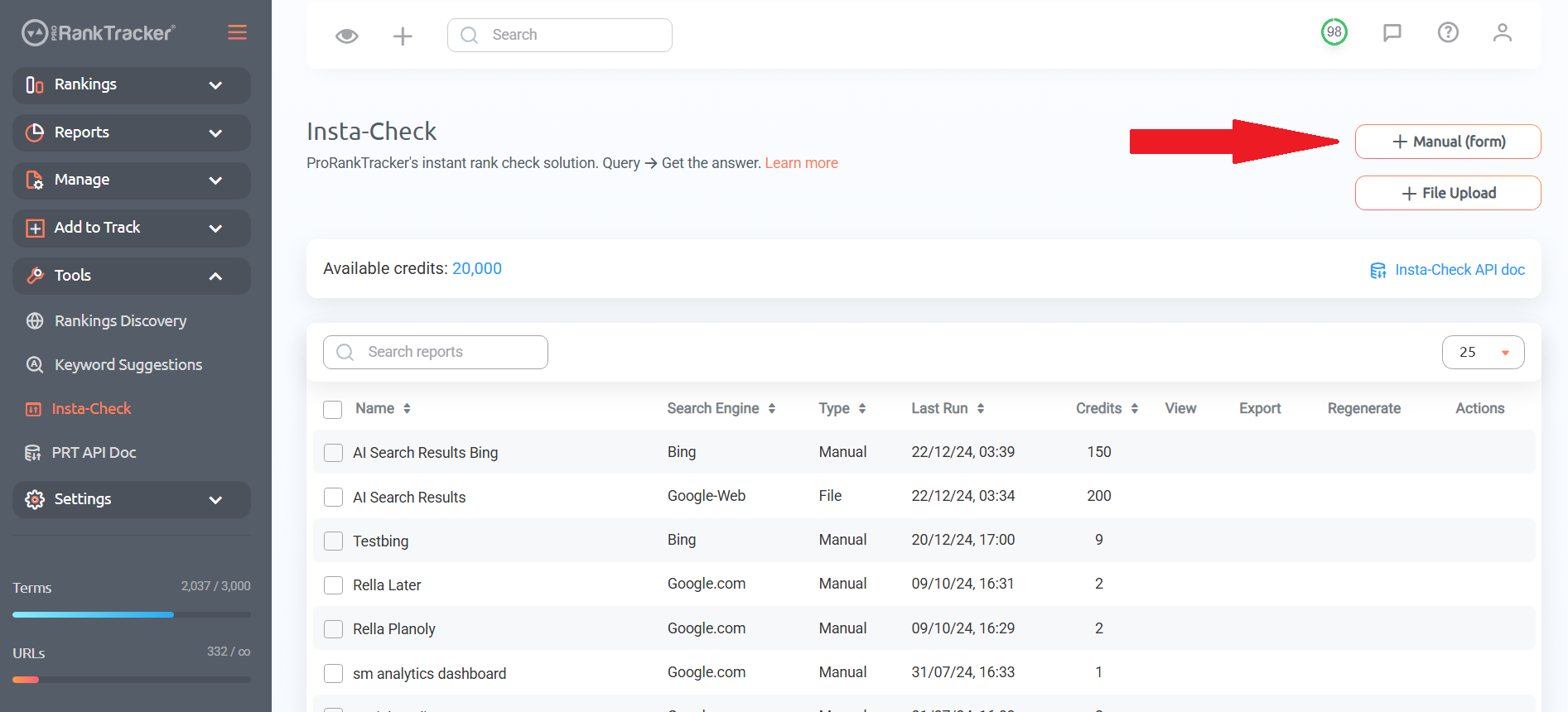Image resolution: width=1568 pixels, height=712 pixels.
Task: Open PRT API Doc in the sidebar
Action: tap(94, 453)
